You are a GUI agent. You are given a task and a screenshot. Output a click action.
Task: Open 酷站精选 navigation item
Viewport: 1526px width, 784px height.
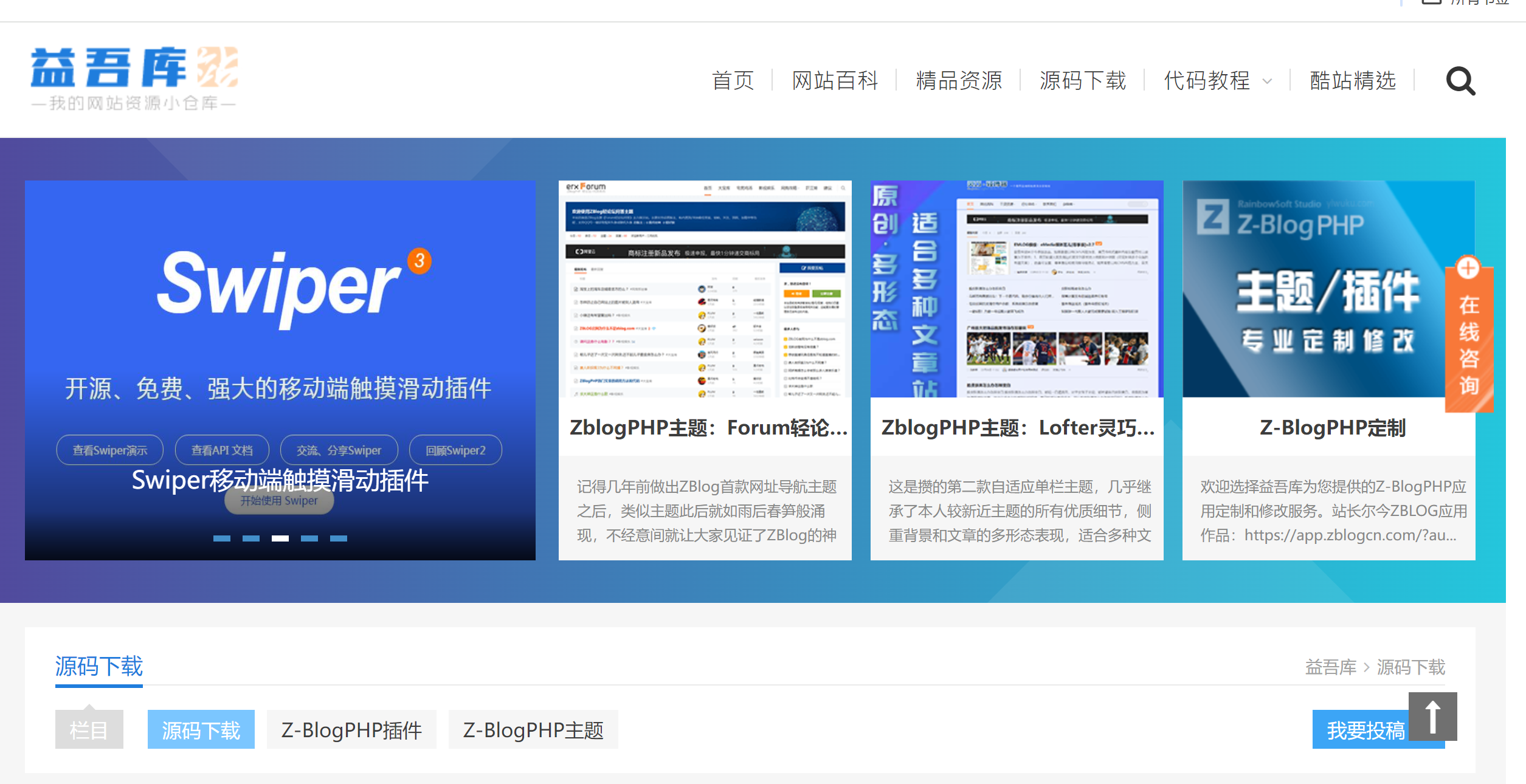1353,81
